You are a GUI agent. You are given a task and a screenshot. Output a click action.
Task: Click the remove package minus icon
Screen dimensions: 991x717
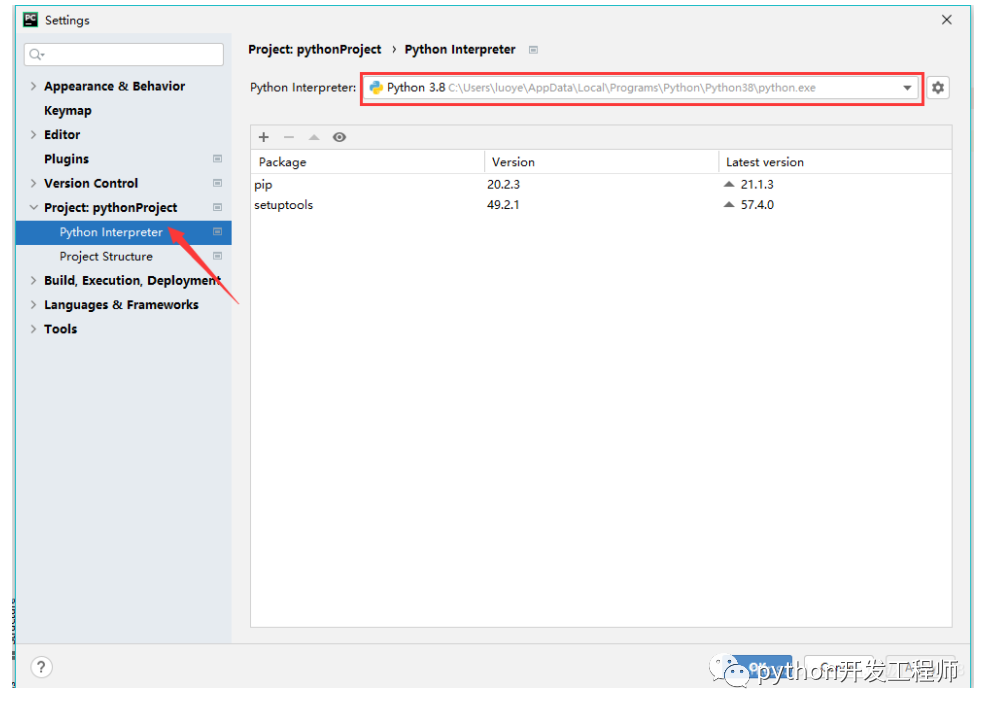tap(289, 137)
